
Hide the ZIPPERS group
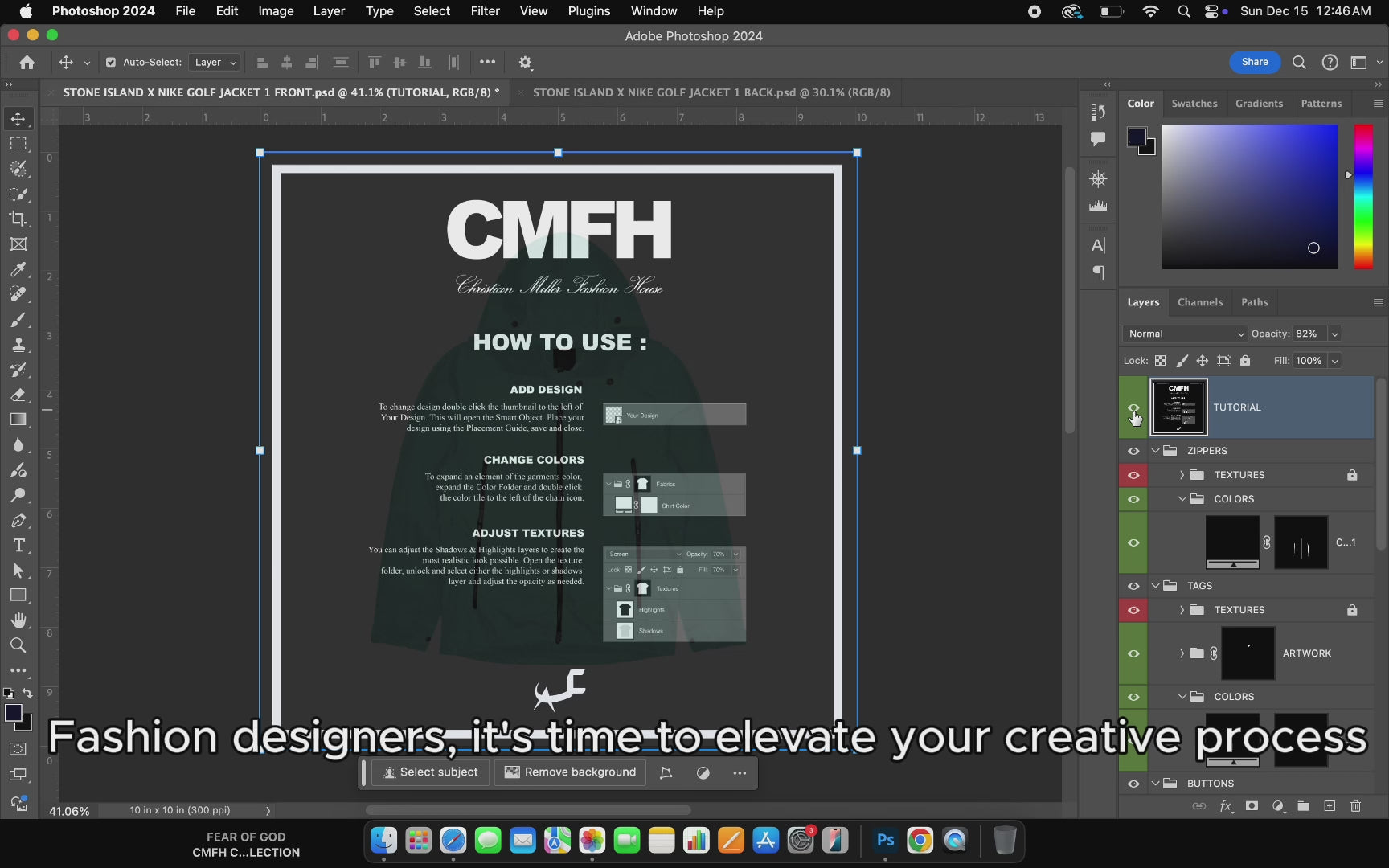pos(1133,451)
